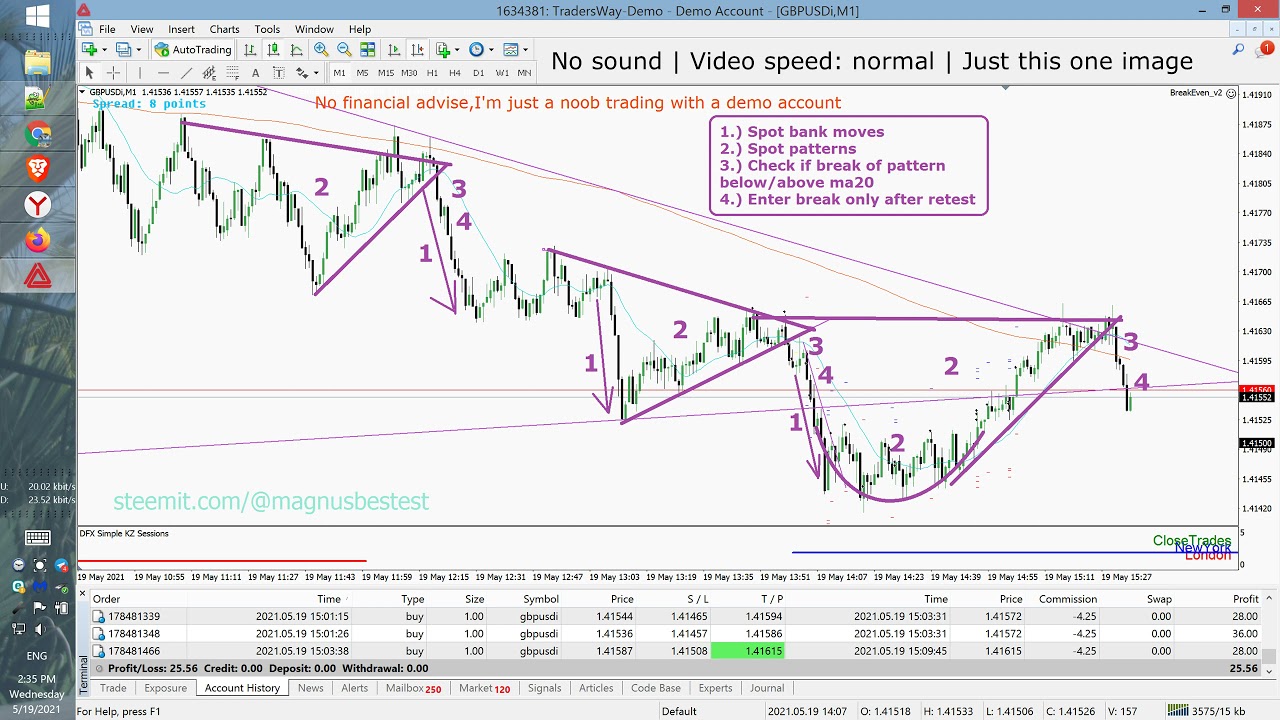The height and width of the screenshot is (720, 1280).
Task: Select the text A tool
Action: click(x=255, y=73)
